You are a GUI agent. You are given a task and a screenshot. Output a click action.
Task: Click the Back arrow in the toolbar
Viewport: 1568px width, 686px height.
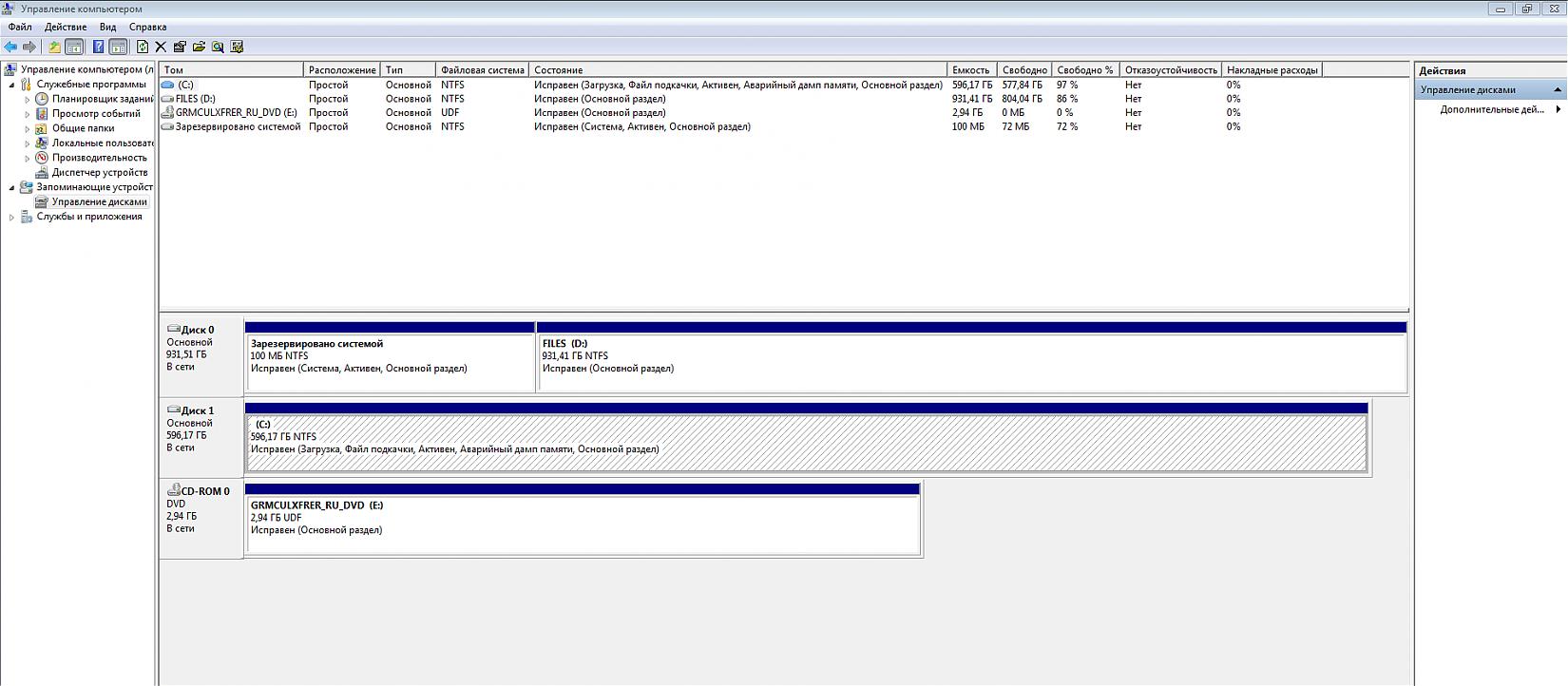11,47
